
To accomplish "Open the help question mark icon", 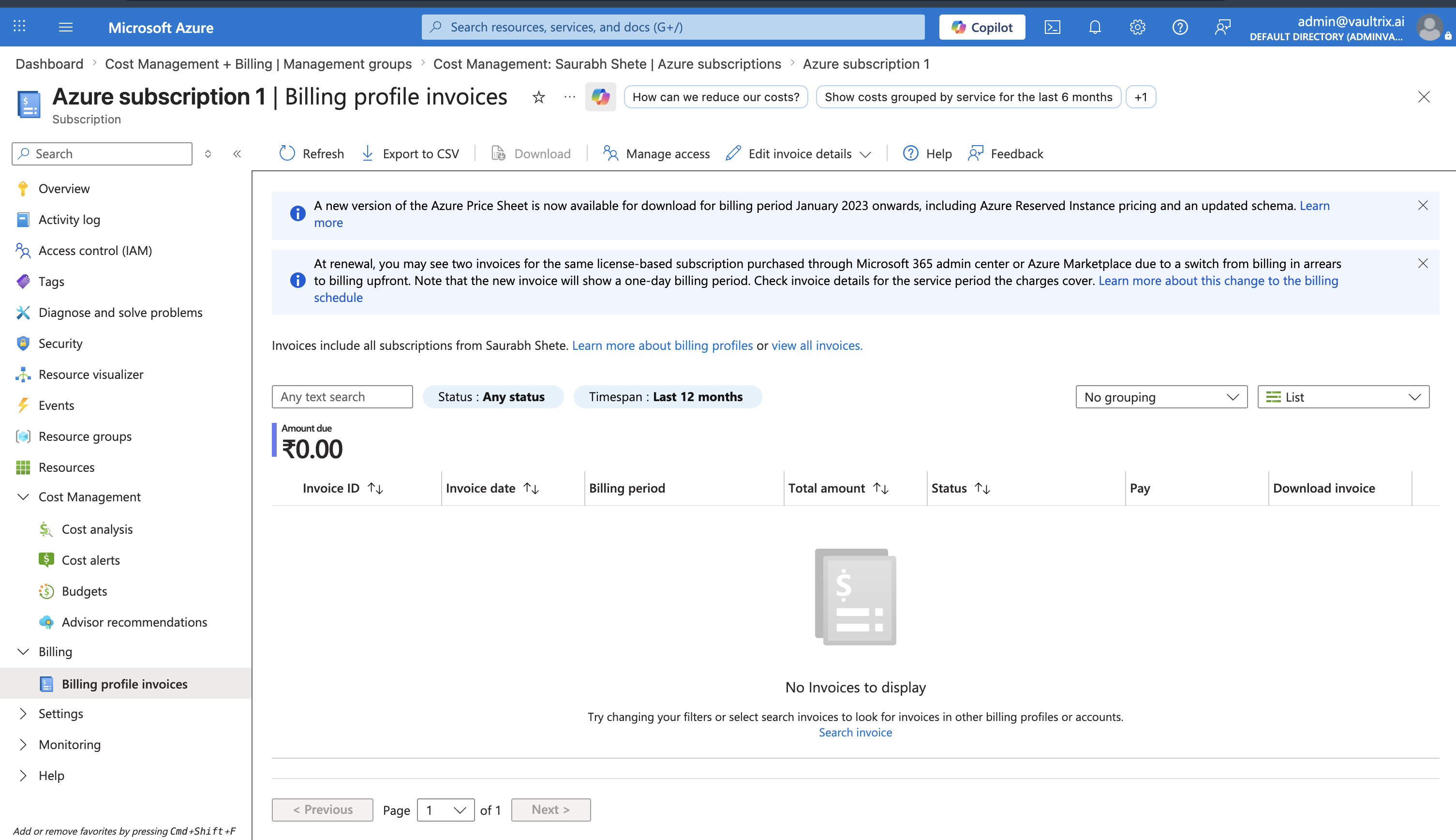I will pyautogui.click(x=1180, y=27).
